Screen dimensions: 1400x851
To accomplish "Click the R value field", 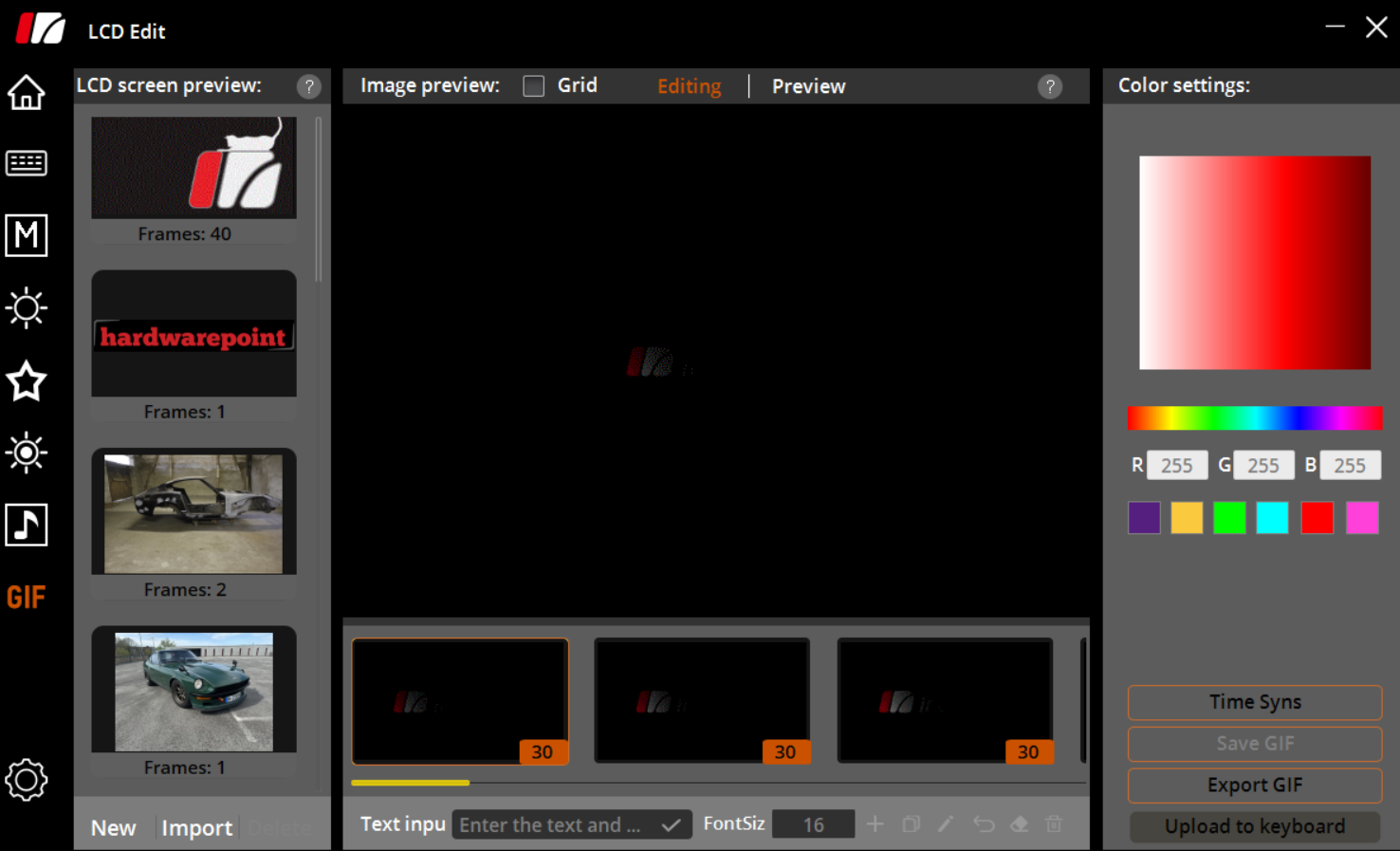I will coord(1177,466).
